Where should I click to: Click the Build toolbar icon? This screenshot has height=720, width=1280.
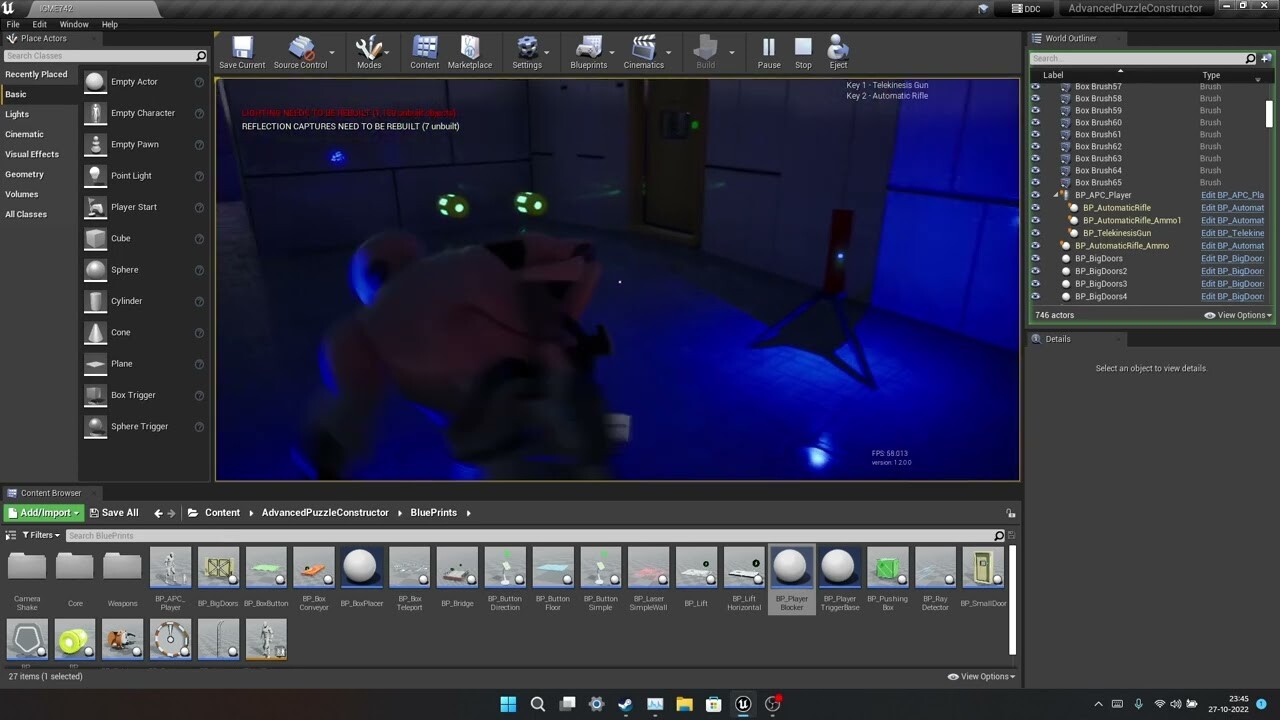(x=706, y=48)
